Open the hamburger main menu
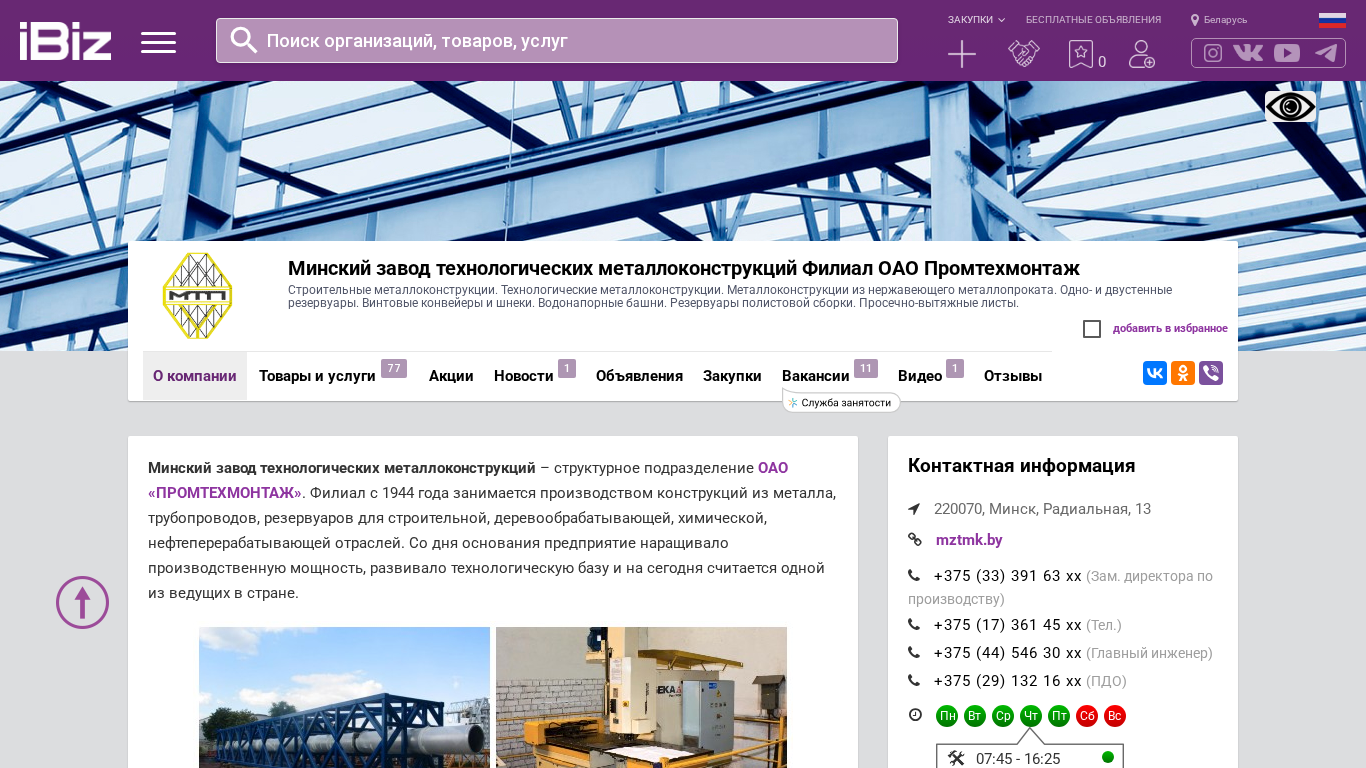Viewport: 1366px width, 768px height. (x=158, y=42)
